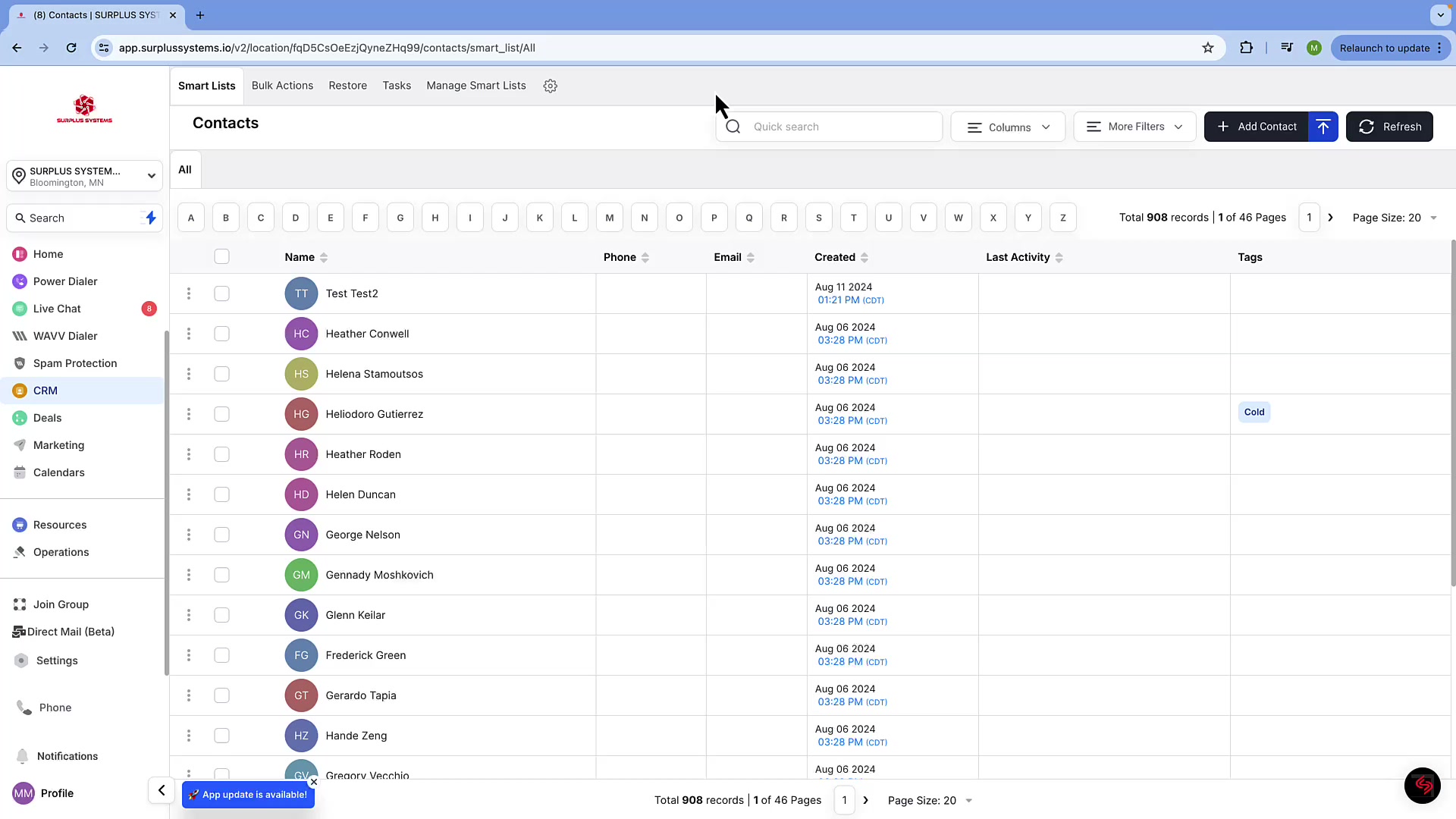Click the Spam Protection shield icon
This screenshot has width=1456, height=819.
[x=20, y=363]
